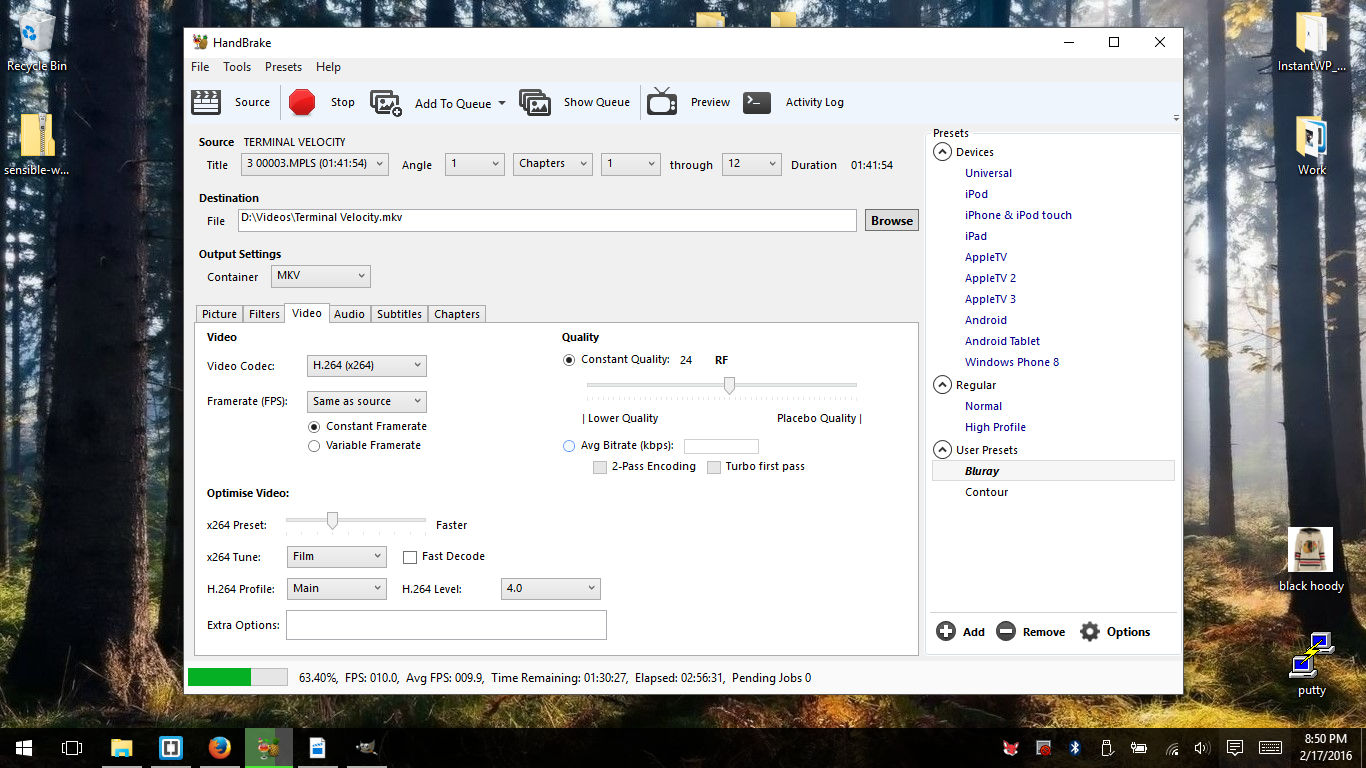Image resolution: width=1366 pixels, height=768 pixels.
Task: Open the Tools menu
Action: tap(237, 67)
